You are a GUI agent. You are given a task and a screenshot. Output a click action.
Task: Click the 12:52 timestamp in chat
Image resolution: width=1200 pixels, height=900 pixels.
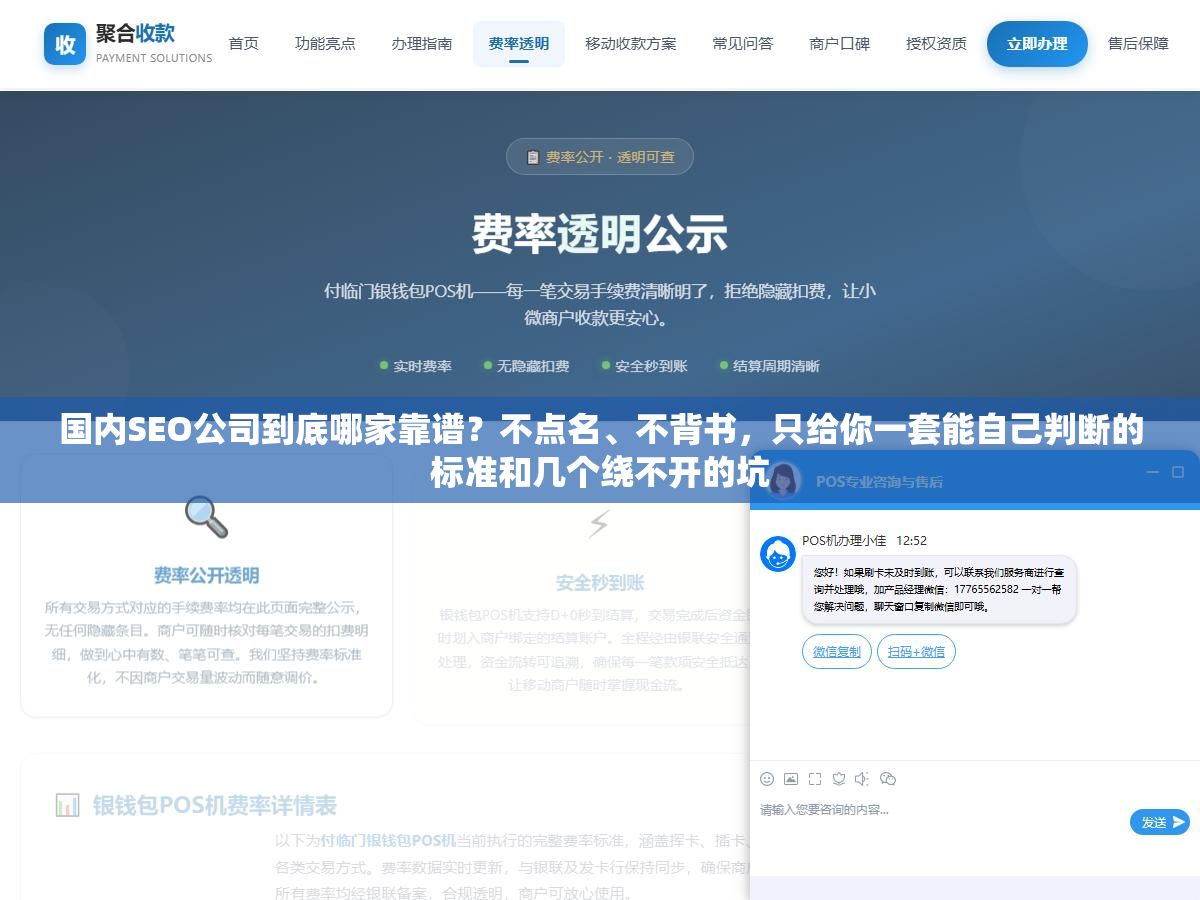coord(911,541)
